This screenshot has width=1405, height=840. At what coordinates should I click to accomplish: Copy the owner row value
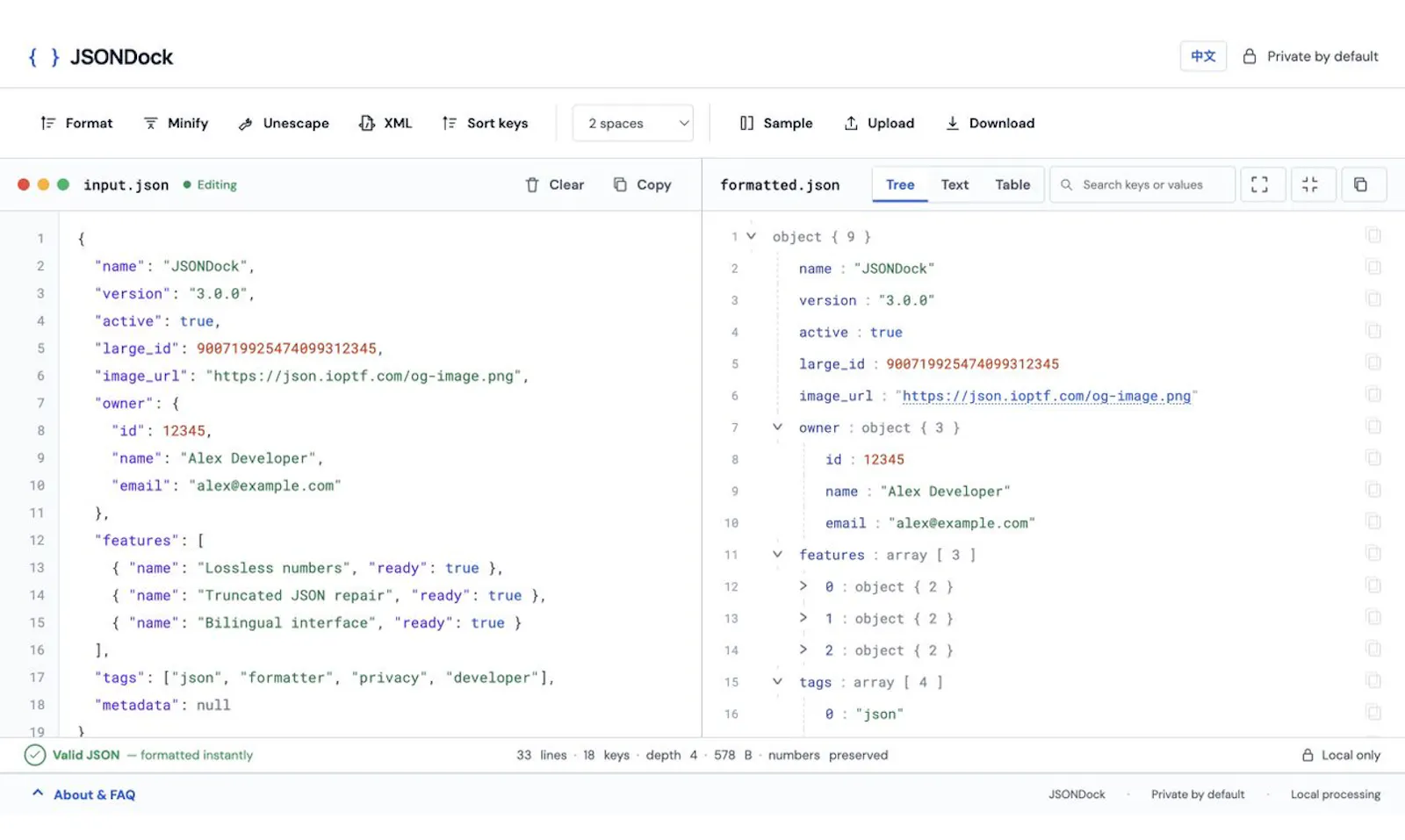(x=1373, y=427)
